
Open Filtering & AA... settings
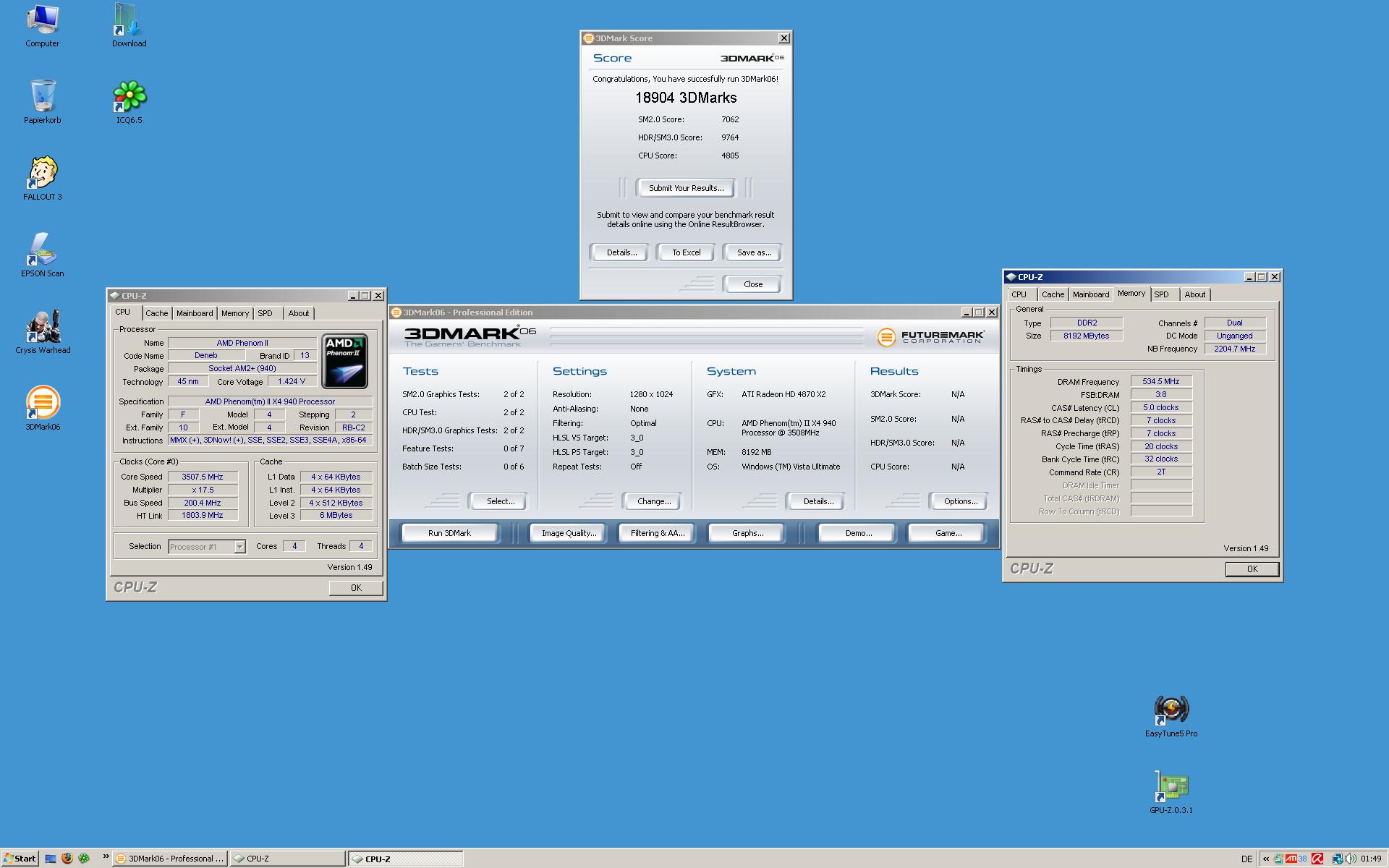pos(657,533)
